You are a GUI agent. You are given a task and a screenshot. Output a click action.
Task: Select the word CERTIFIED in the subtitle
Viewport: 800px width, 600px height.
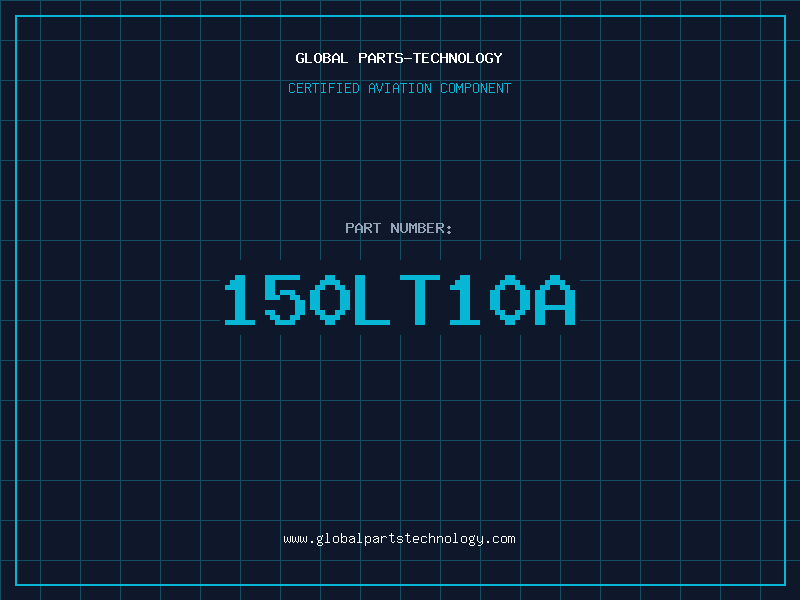pos(324,88)
